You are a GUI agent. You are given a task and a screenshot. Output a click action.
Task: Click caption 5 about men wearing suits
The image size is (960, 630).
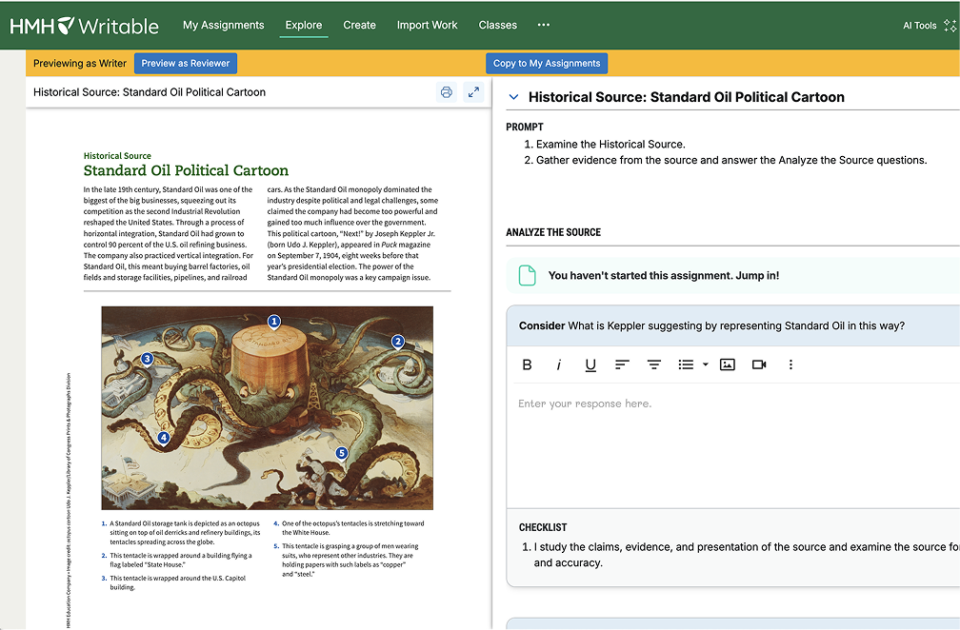347,560
